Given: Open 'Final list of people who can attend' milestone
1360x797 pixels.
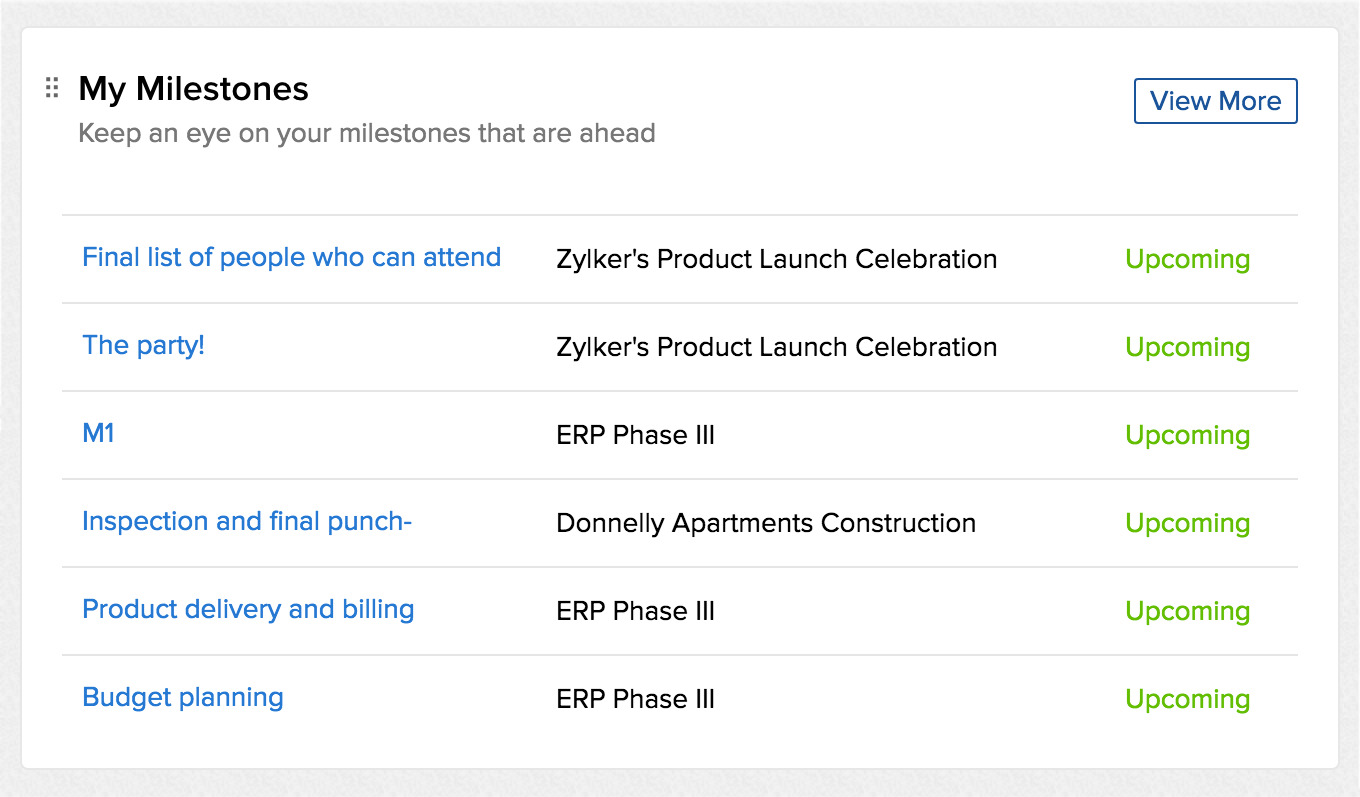Looking at the screenshot, I should (x=291, y=258).
